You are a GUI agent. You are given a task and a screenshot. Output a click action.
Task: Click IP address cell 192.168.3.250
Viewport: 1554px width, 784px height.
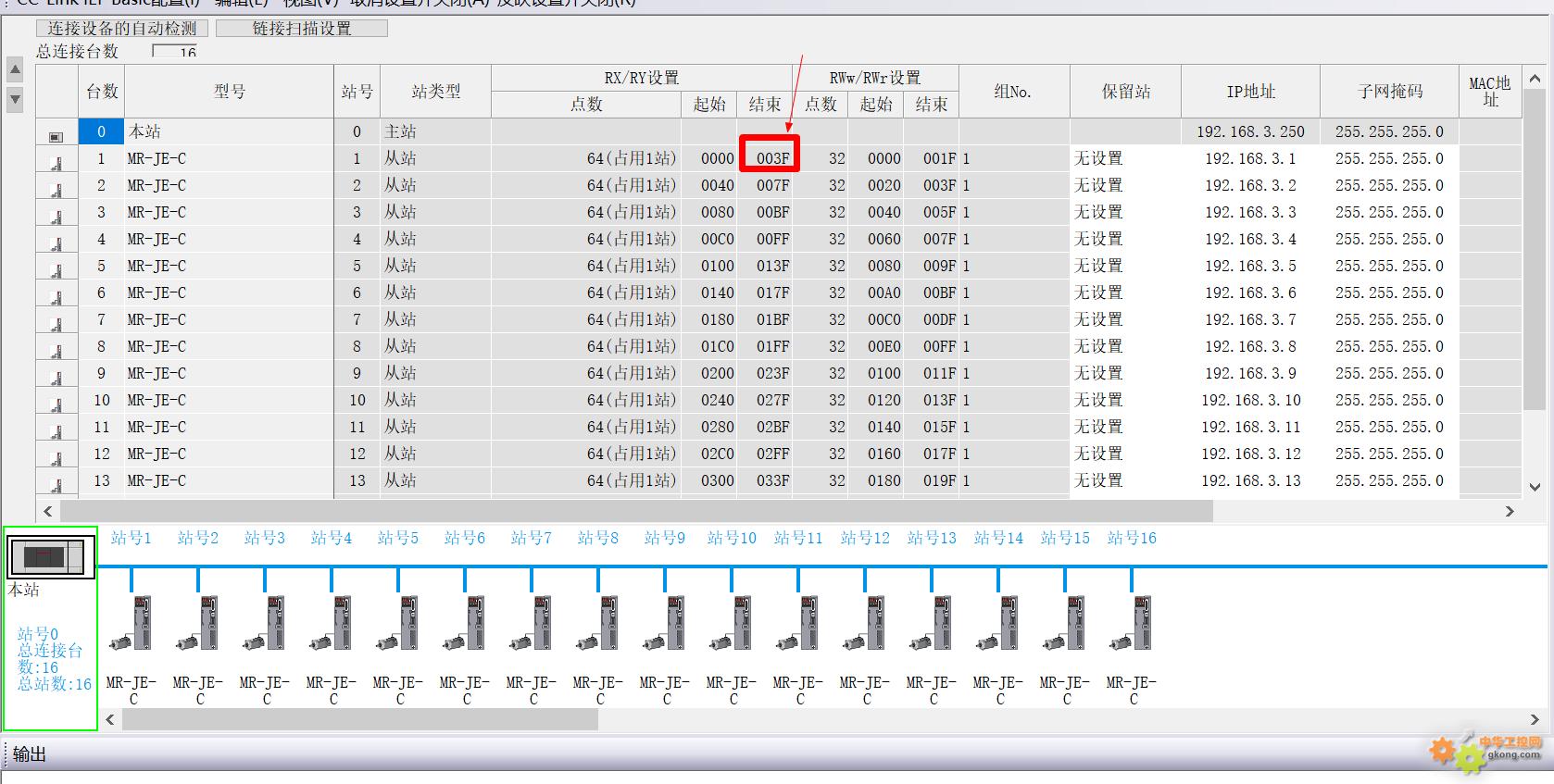coord(1250,131)
